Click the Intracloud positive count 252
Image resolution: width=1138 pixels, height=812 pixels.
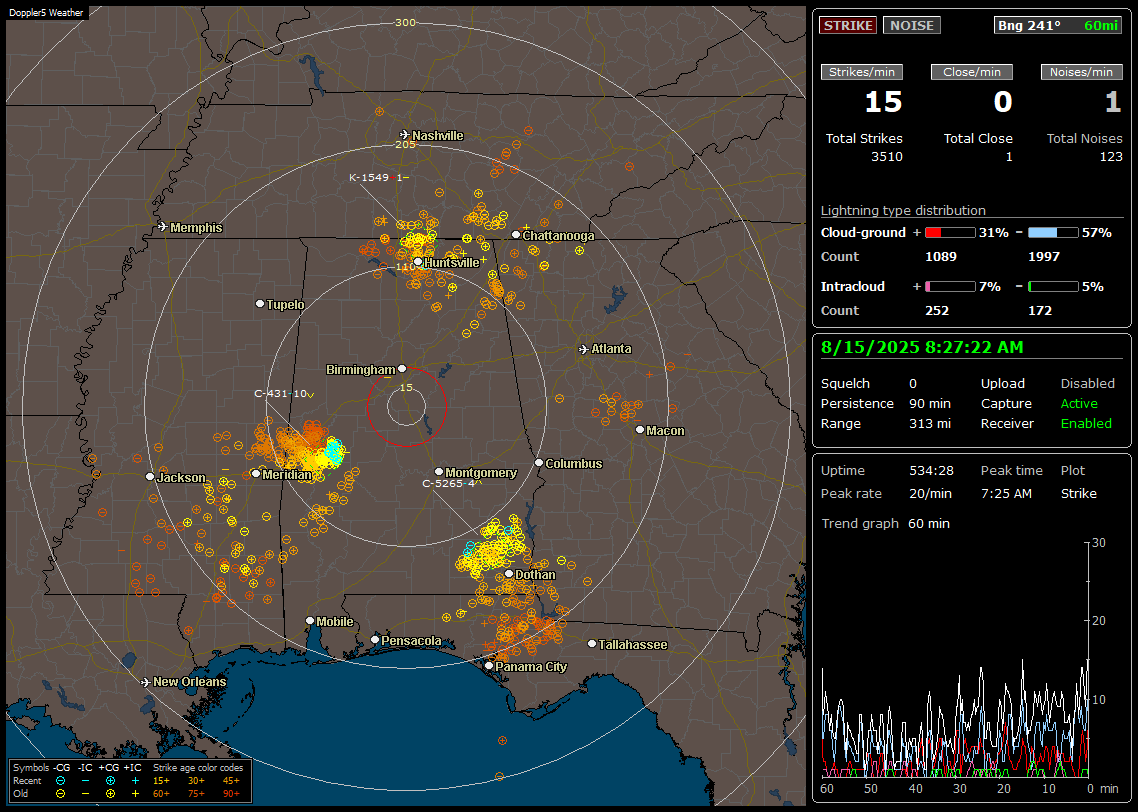pos(937,310)
